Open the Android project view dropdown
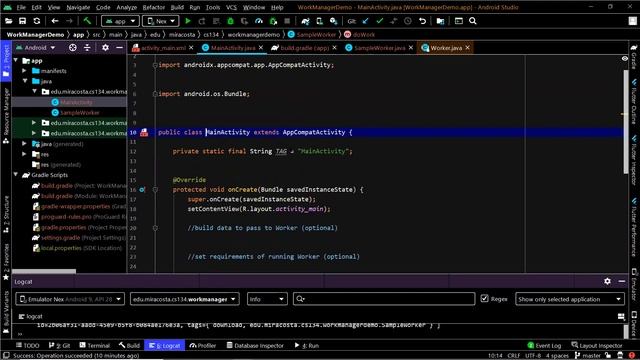This screenshot has height=360, width=640. pyautogui.click(x=36, y=48)
